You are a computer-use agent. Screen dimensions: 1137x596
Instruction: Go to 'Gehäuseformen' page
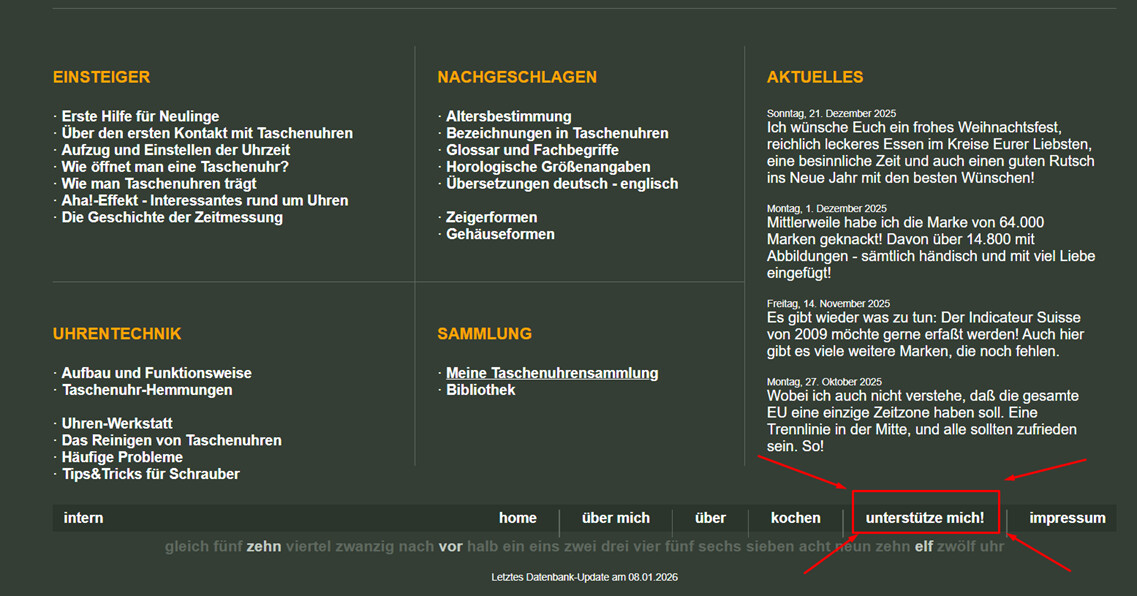click(x=500, y=234)
